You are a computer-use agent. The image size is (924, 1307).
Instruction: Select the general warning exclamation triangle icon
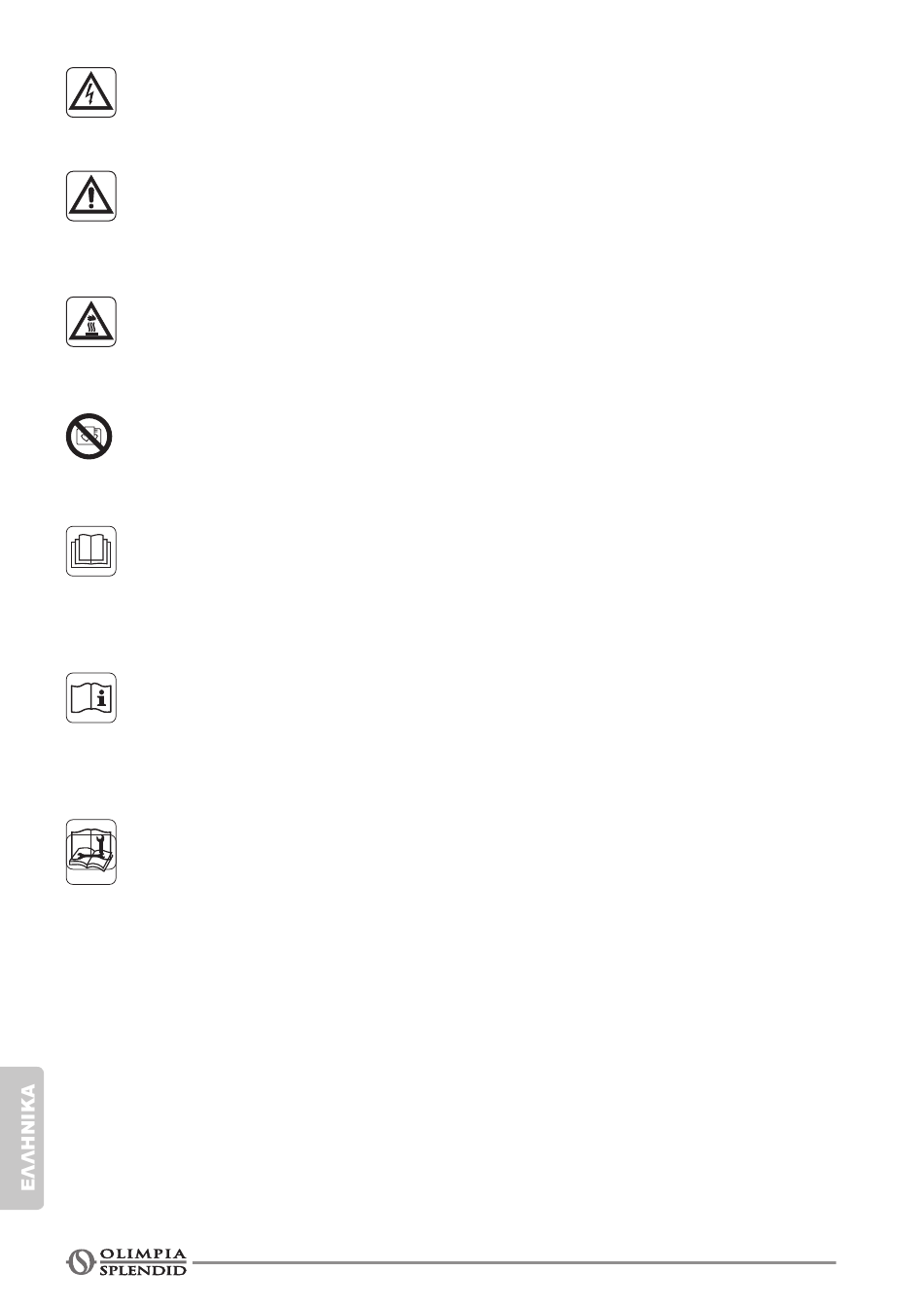[x=91, y=195]
